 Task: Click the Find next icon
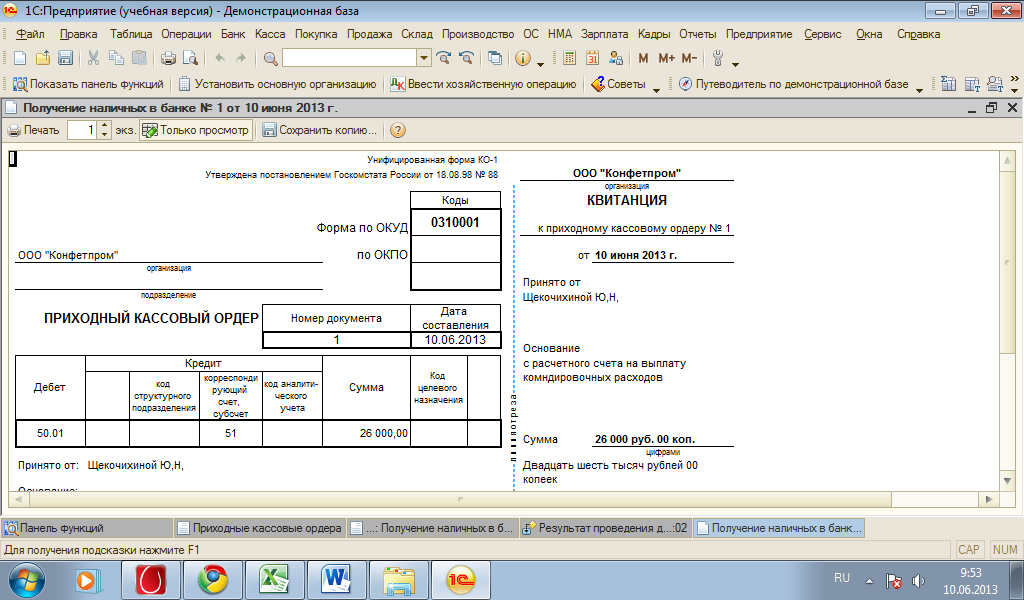tap(443, 58)
